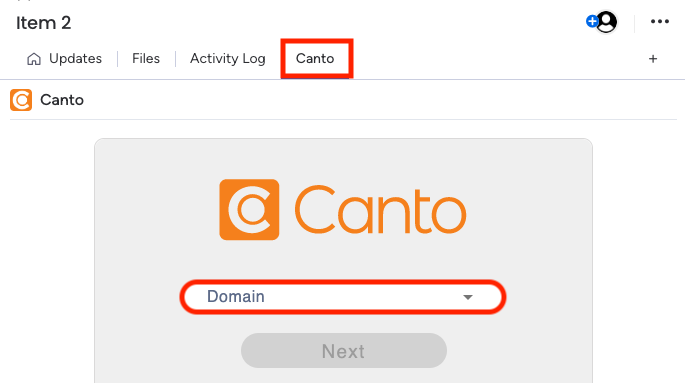Add a new view with the plus icon
Viewport: 685px width, 383px height.
point(653,59)
